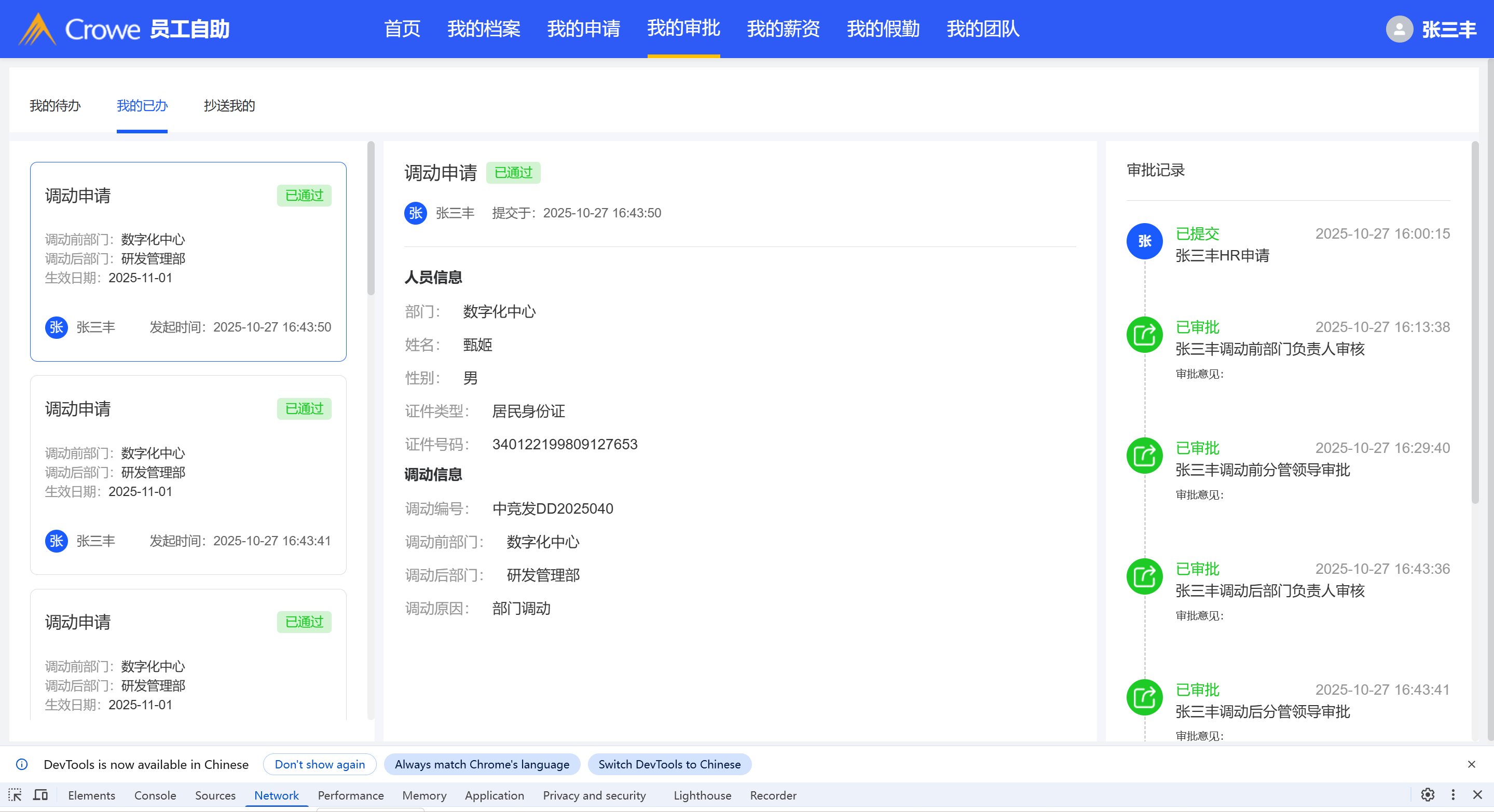This screenshot has width=1494, height=812.
Task: Click green approval icon for 调动后部门负责人审核
Action: pyautogui.click(x=1144, y=576)
